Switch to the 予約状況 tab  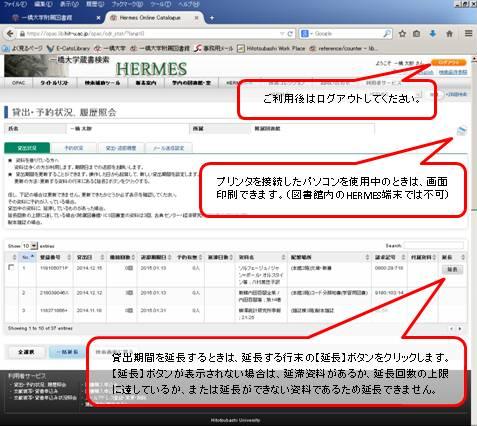(73, 148)
